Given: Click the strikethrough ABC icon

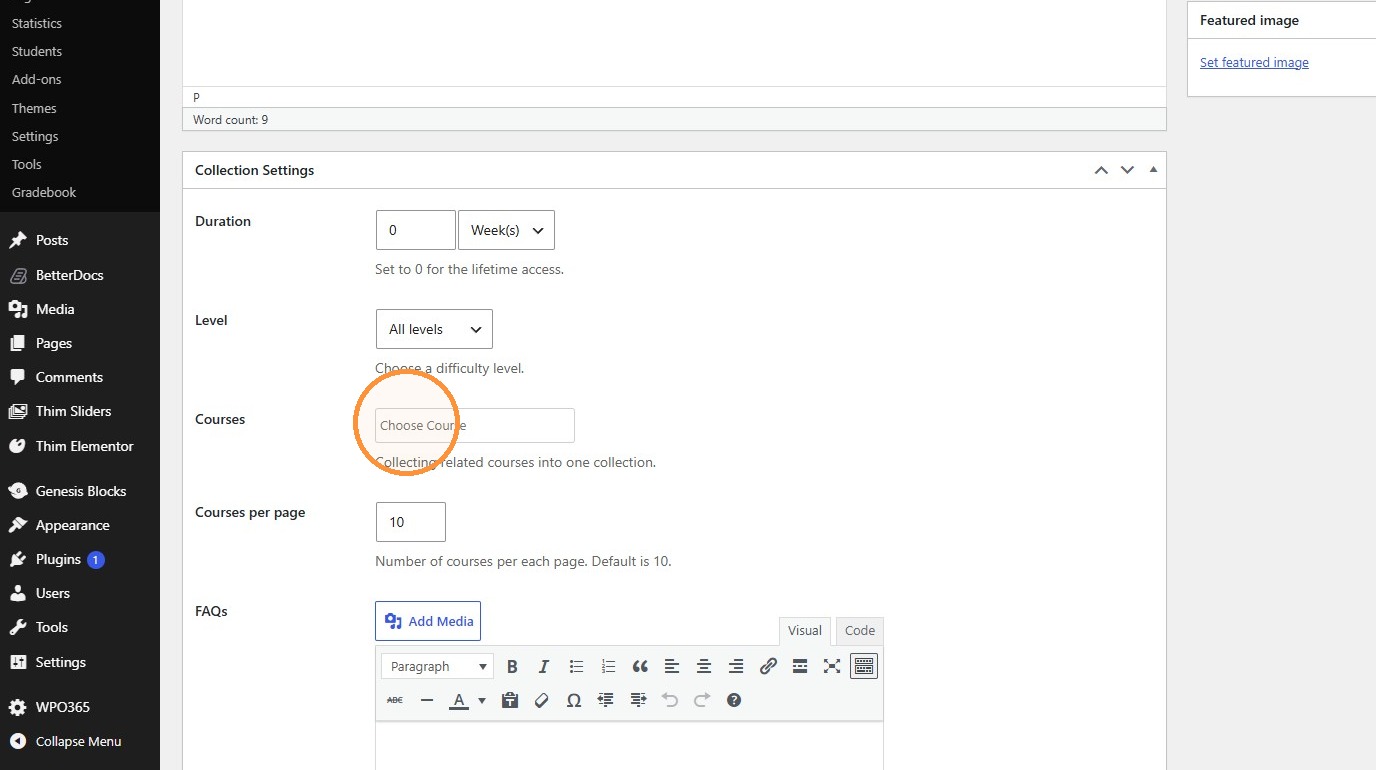Looking at the screenshot, I should click(395, 700).
